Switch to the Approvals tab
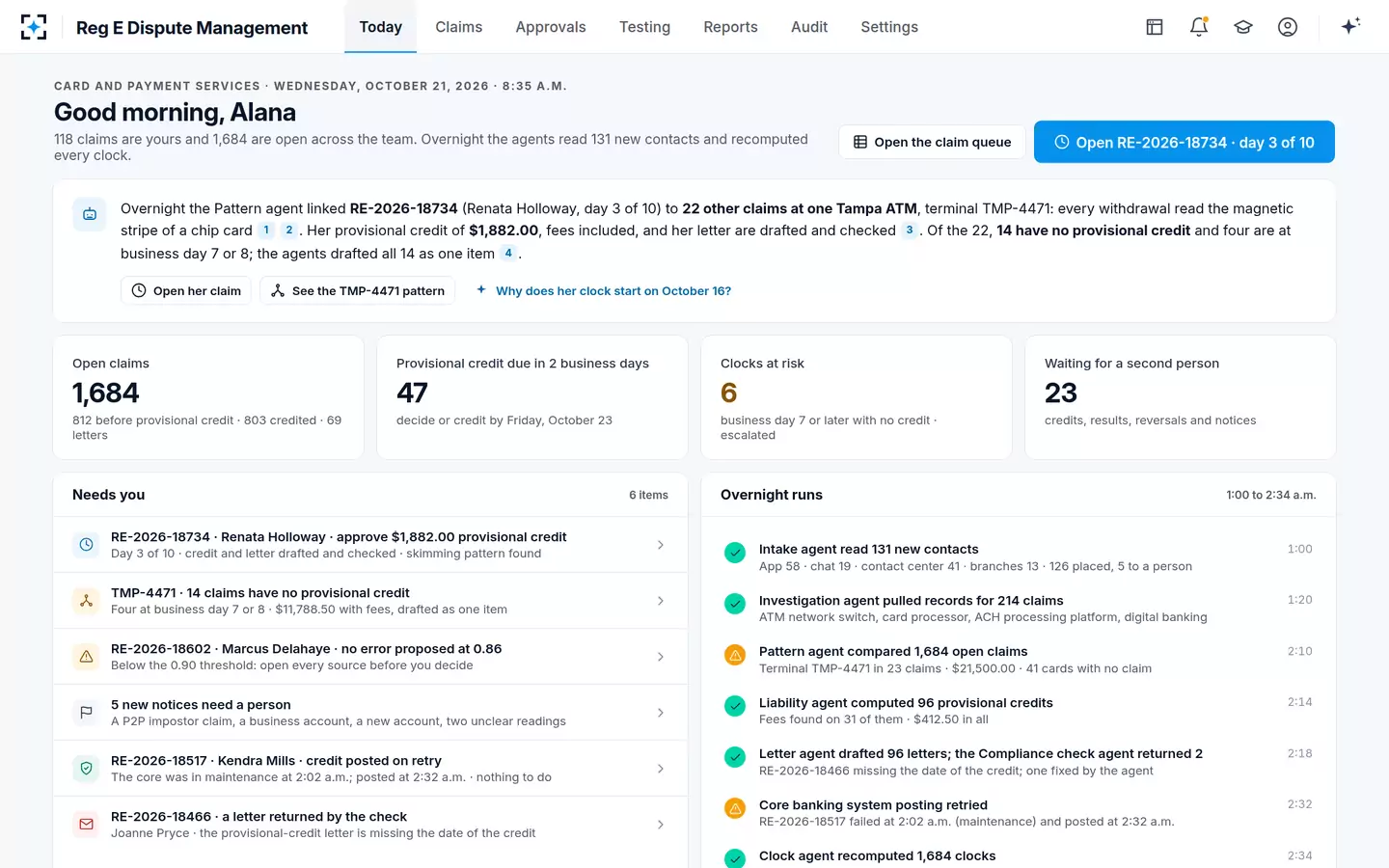 (x=551, y=27)
